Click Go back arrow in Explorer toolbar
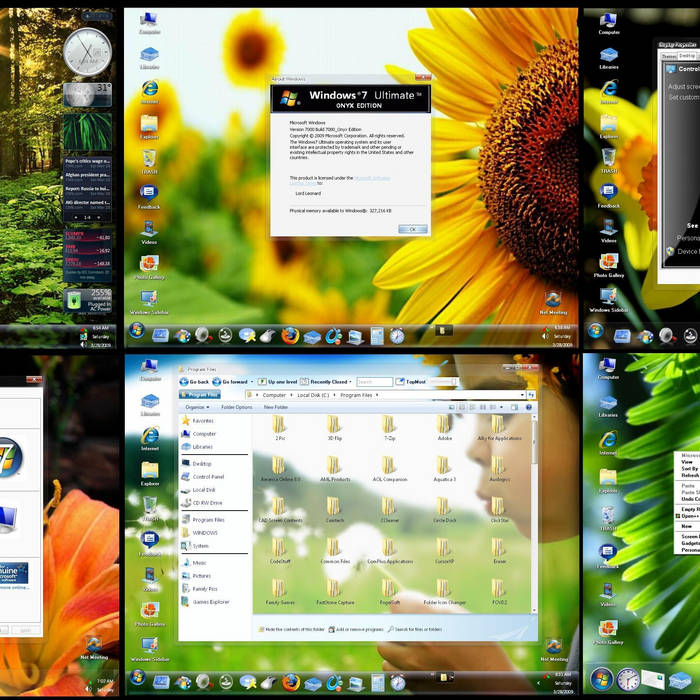Image resolution: width=700 pixels, height=700 pixels. 194,381
